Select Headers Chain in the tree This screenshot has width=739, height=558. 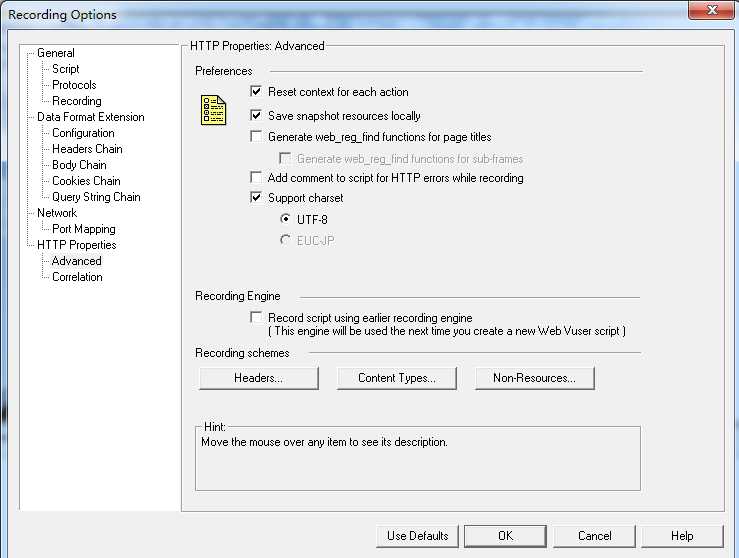click(87, 149)
